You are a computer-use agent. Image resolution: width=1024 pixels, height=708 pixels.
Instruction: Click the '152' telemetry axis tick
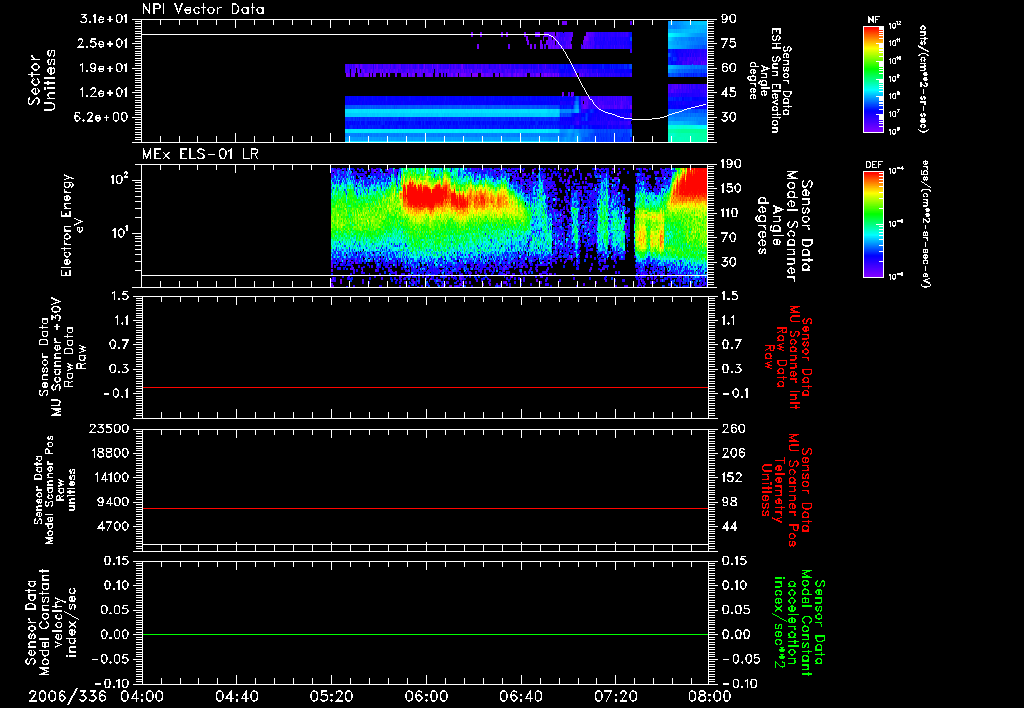732,477
